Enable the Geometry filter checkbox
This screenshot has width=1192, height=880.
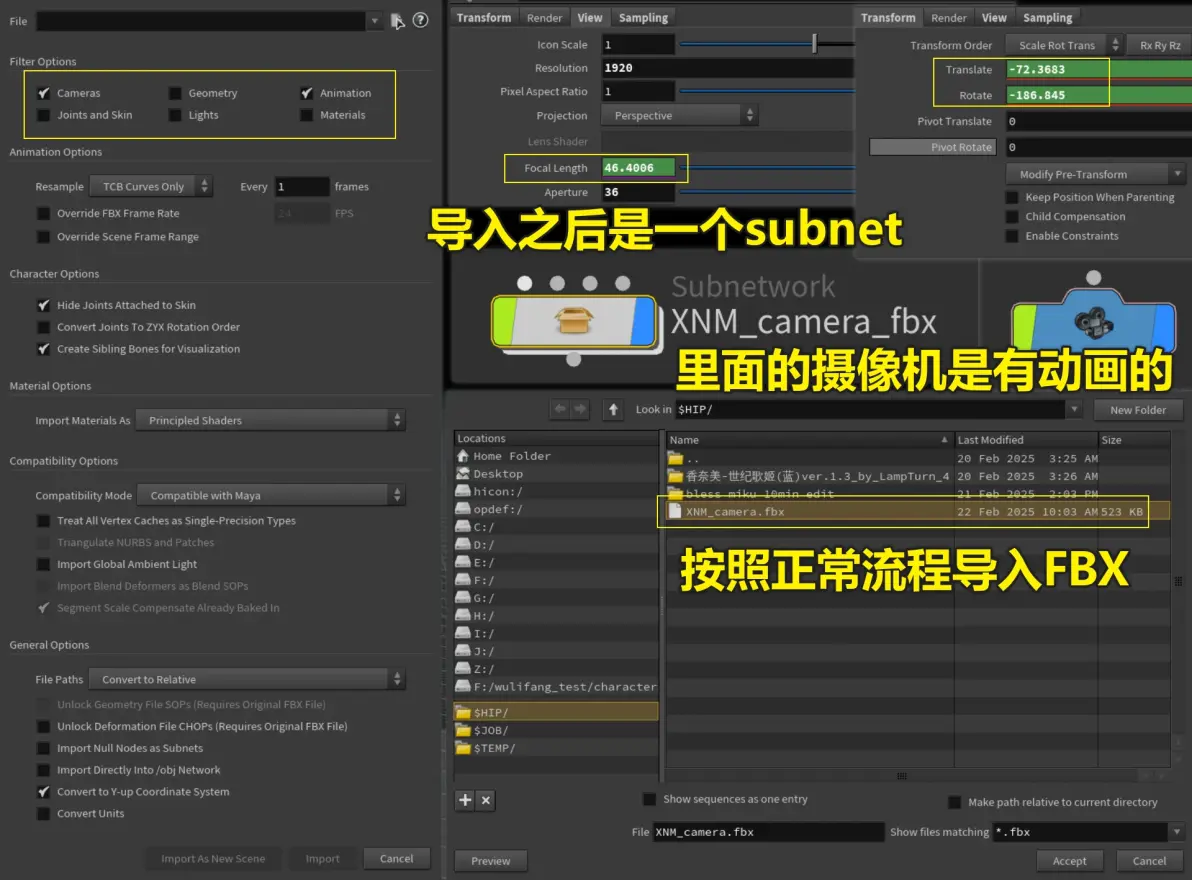pos(175,93)
